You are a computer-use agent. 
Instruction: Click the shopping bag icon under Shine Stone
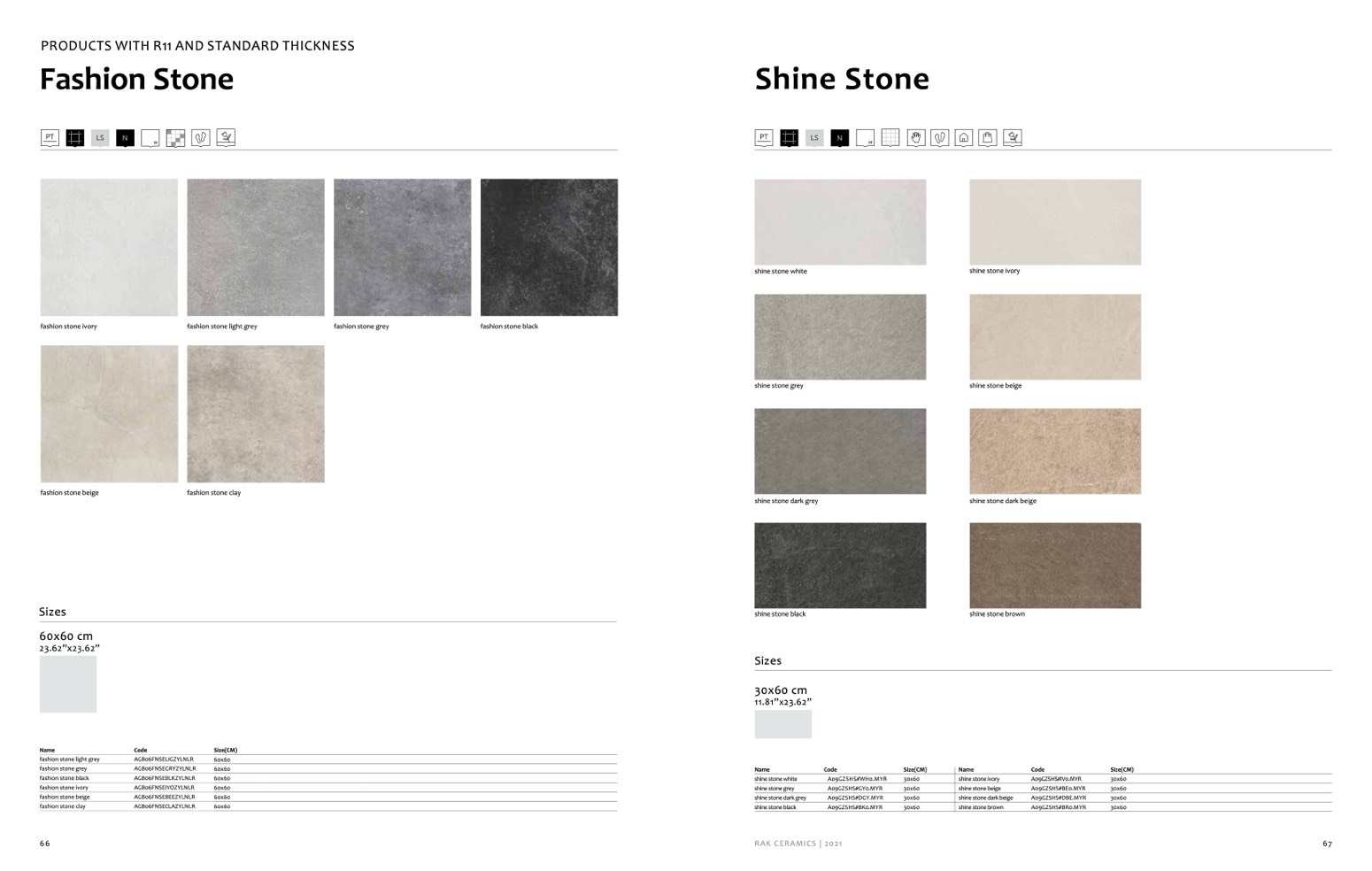[988, 138]
